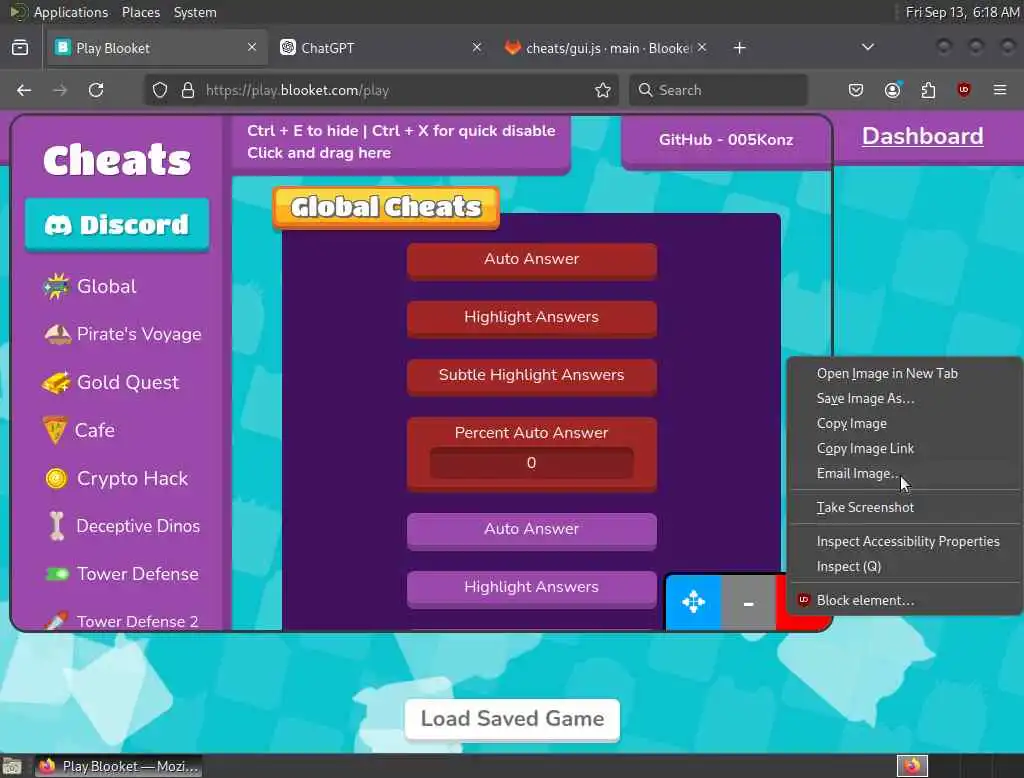Choose Copy Image in context menu

[905, 423]
